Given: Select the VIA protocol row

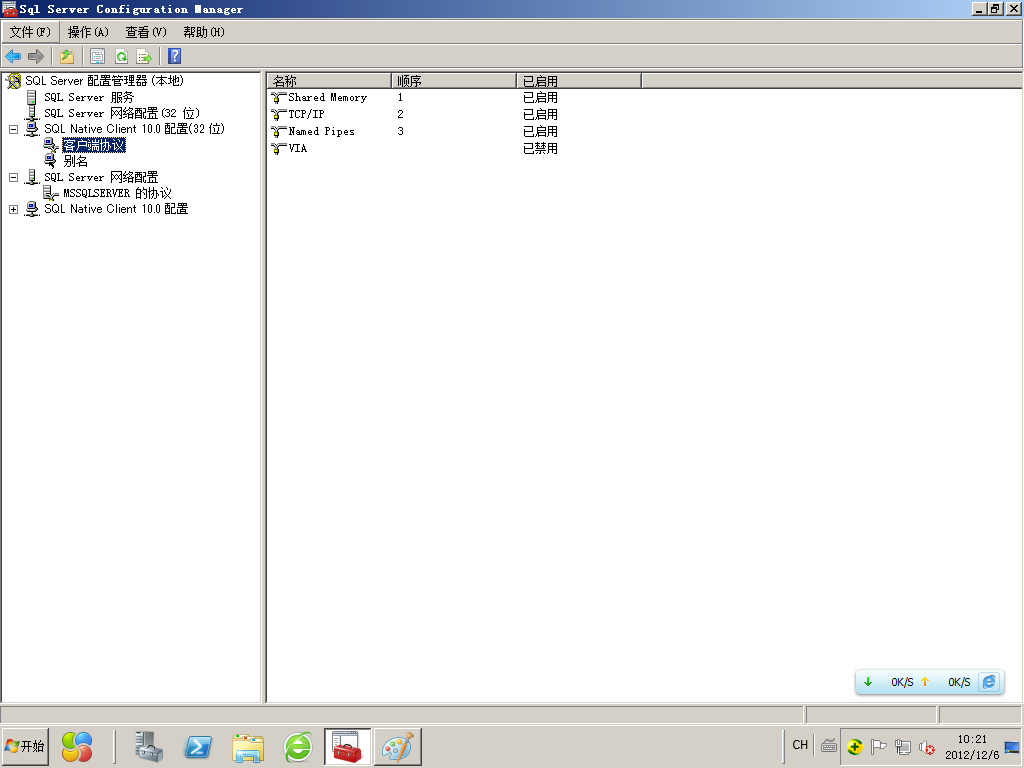Looking at the screenshot, I should (x=297, y=149).
